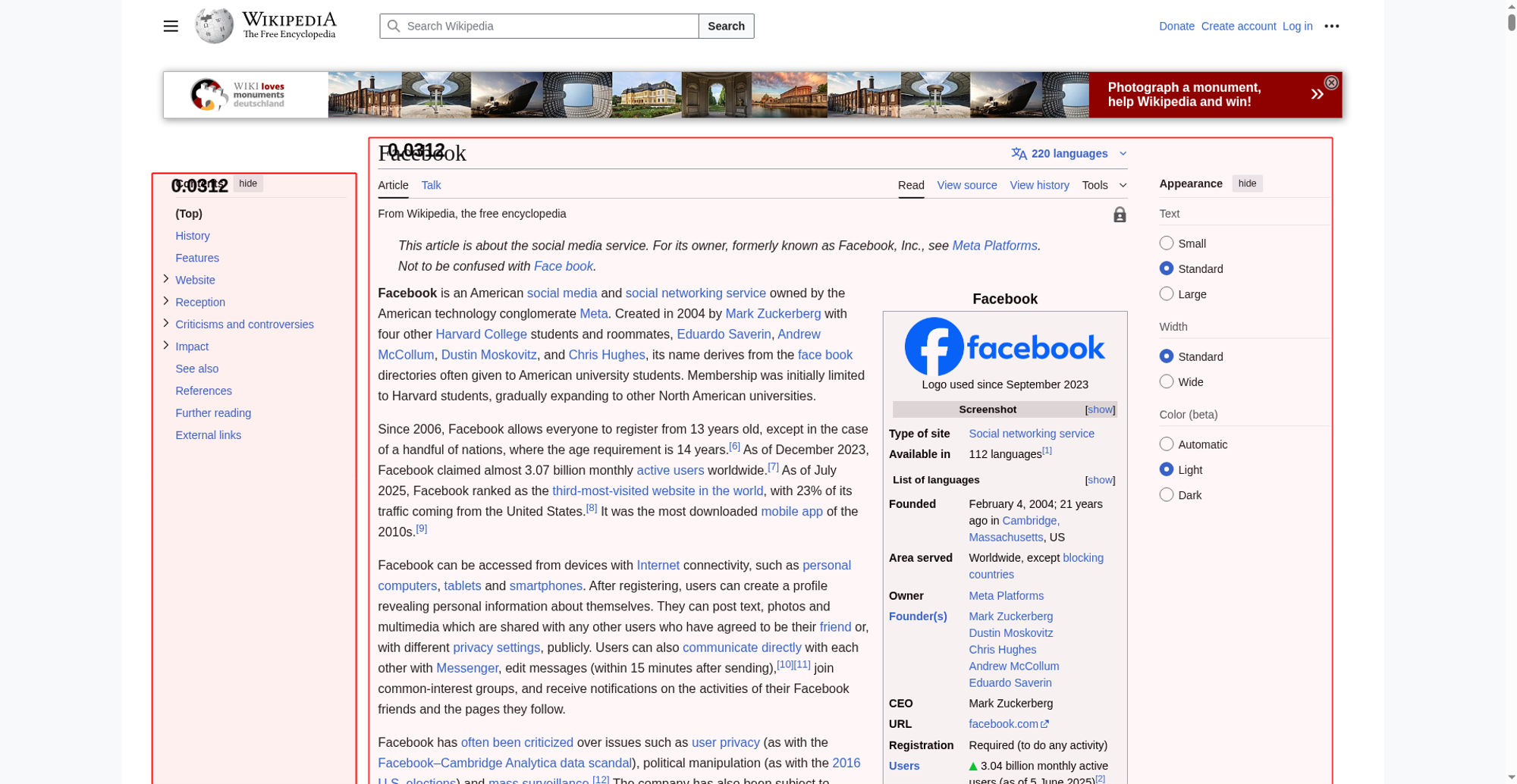This screenshot has height=784, width=1517.
Task: Click Create account link
Action: (x=1239, y=26)
